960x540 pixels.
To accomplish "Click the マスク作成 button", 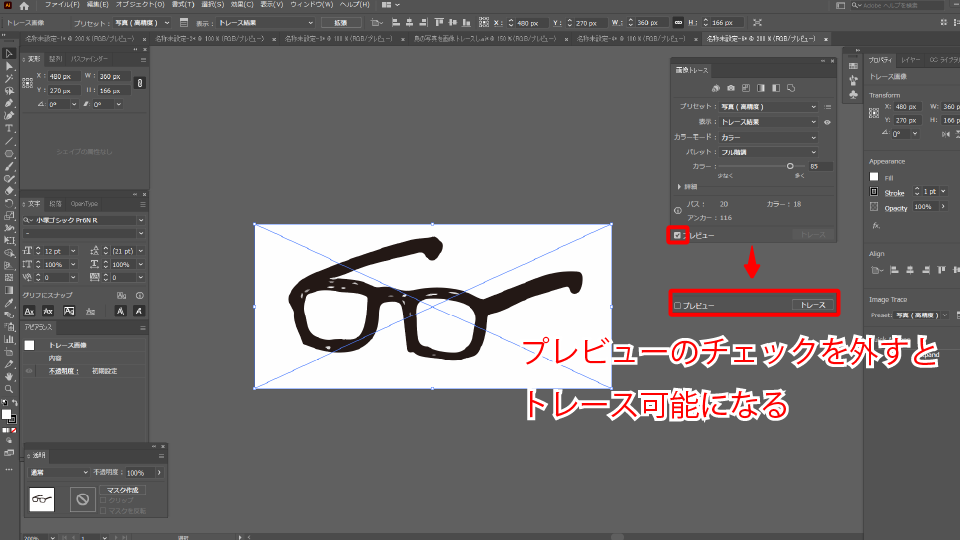I will click(x=122, y=490).
